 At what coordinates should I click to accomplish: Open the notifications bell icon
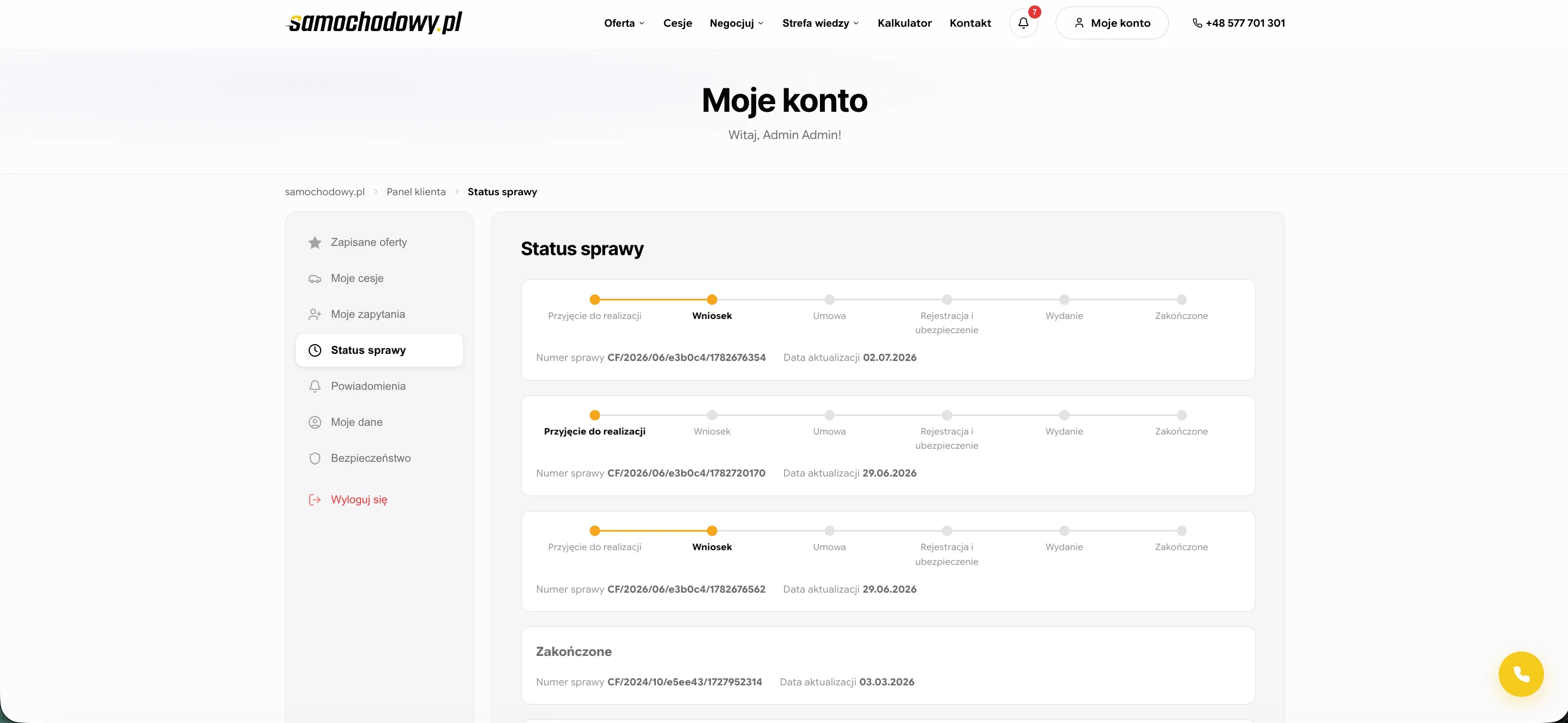pos(1023,23)
